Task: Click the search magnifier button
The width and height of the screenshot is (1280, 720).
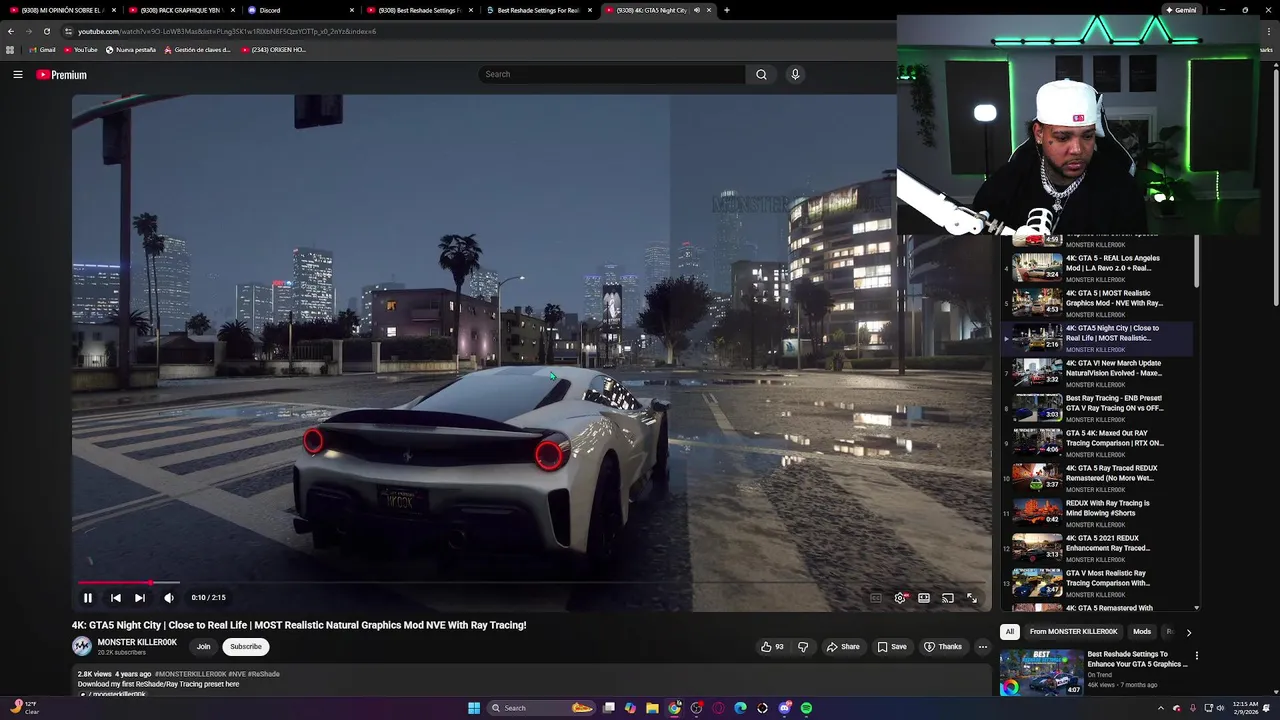Action: coord(761,74)
